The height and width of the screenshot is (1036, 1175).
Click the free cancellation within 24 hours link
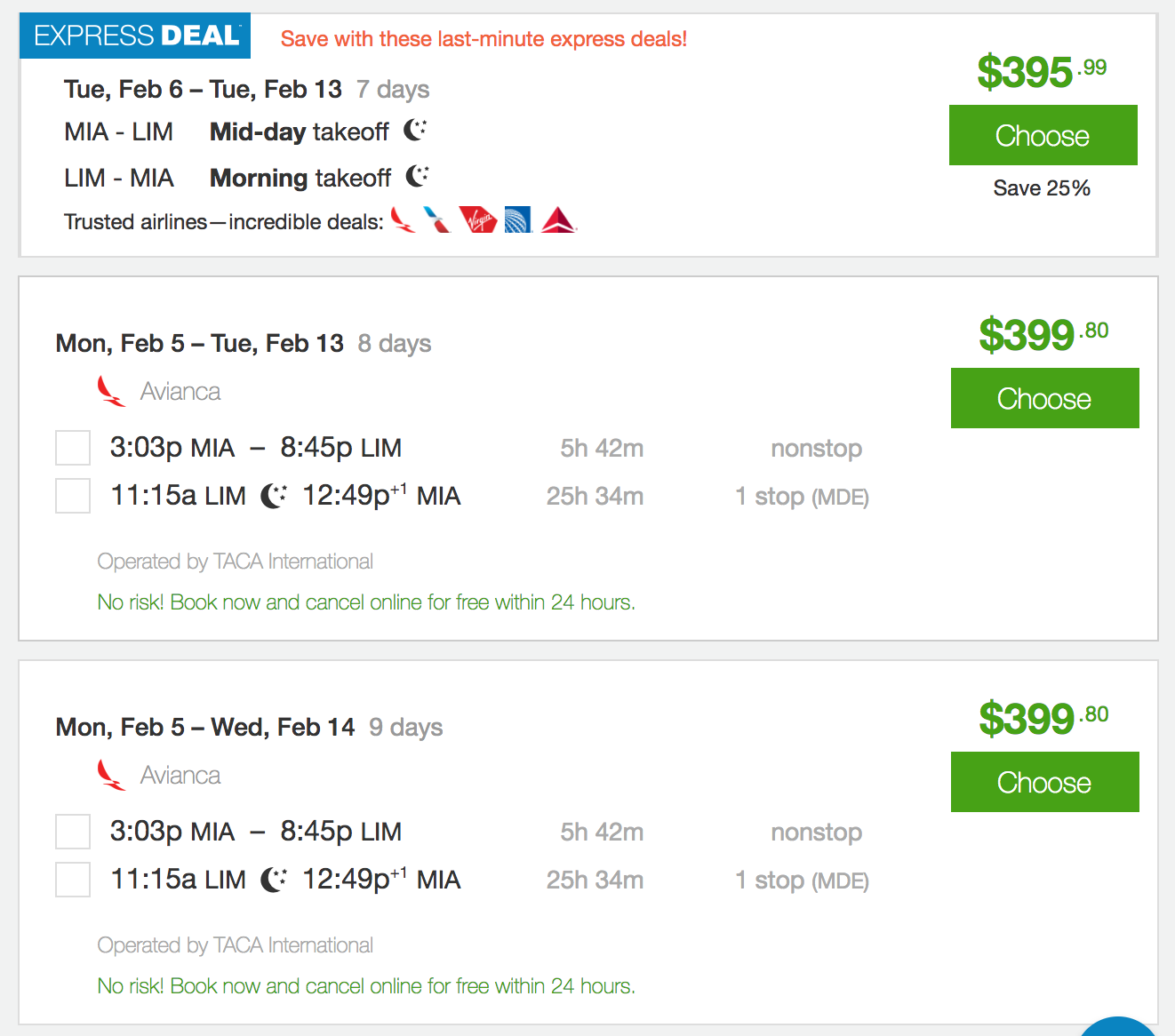click(366, 602)
